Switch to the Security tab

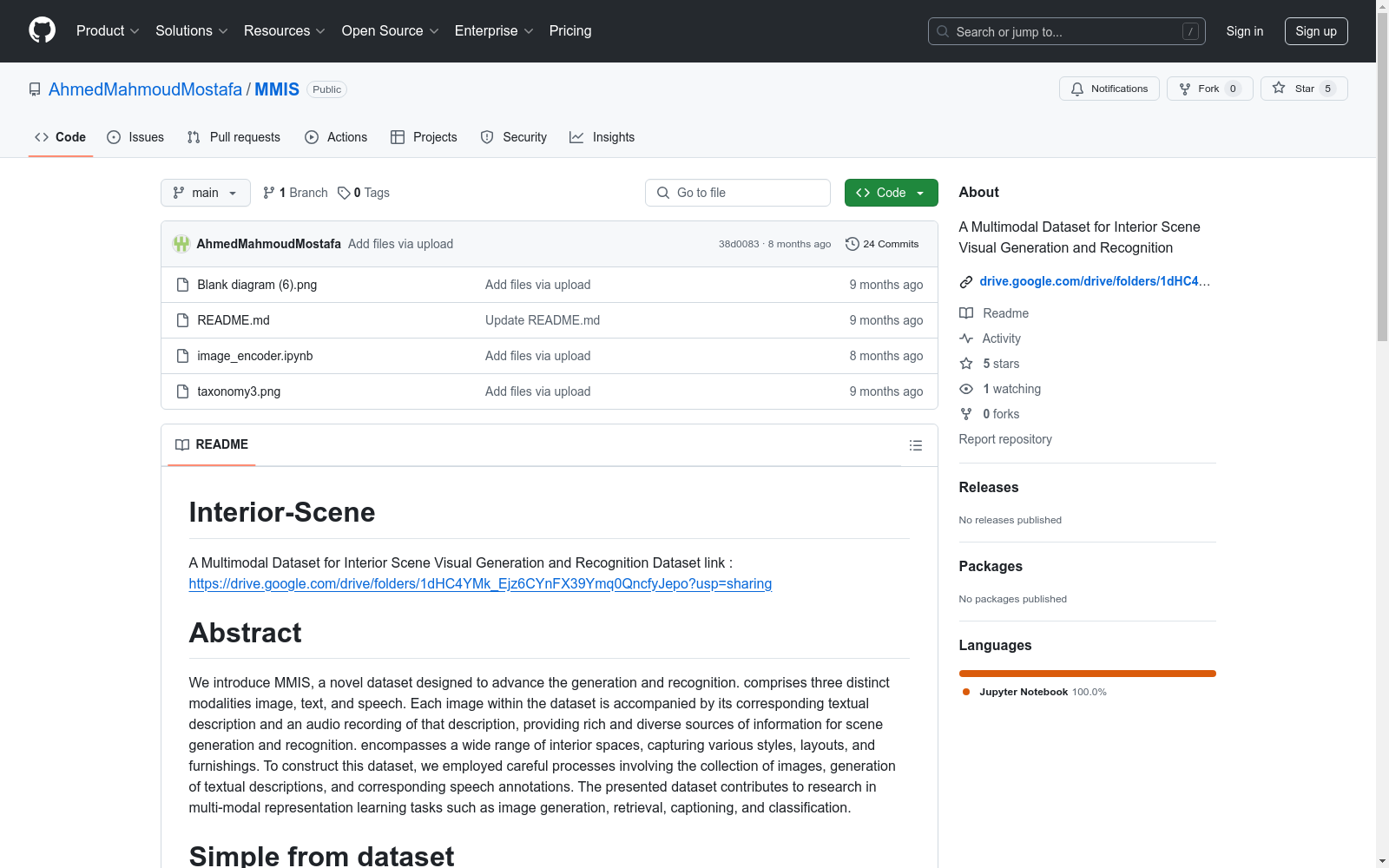click(x=514, y=137)
